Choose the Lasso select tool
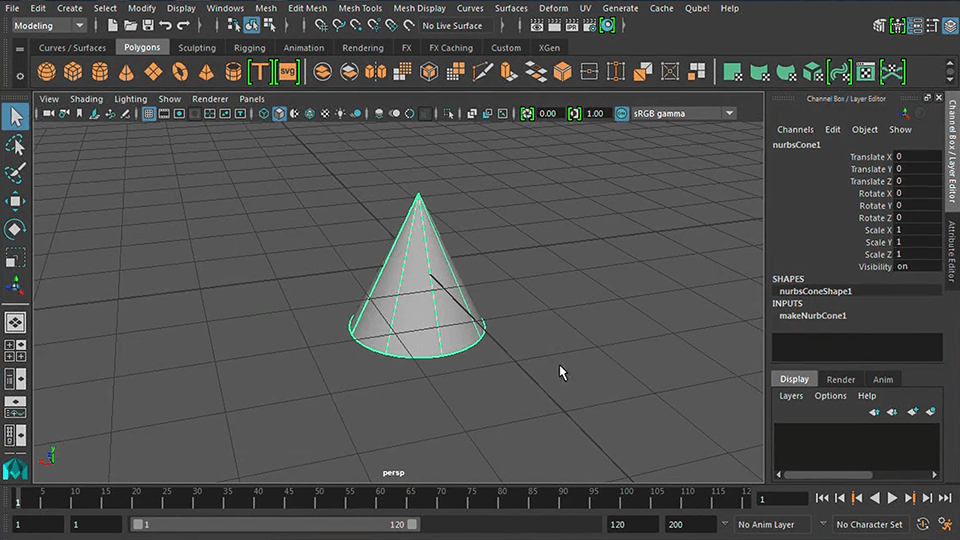 (15, 145)
